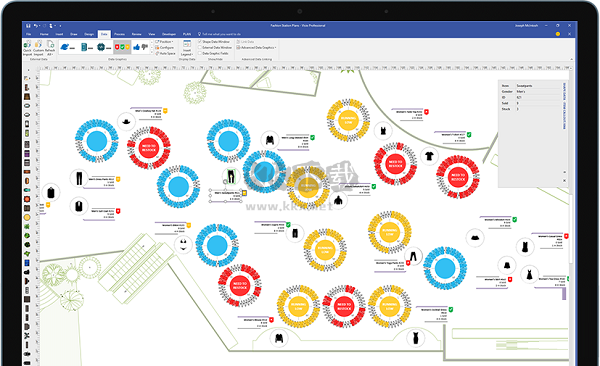Click the Custom Import icon
This screenshot has width=600, height=366.
point(38,48)
